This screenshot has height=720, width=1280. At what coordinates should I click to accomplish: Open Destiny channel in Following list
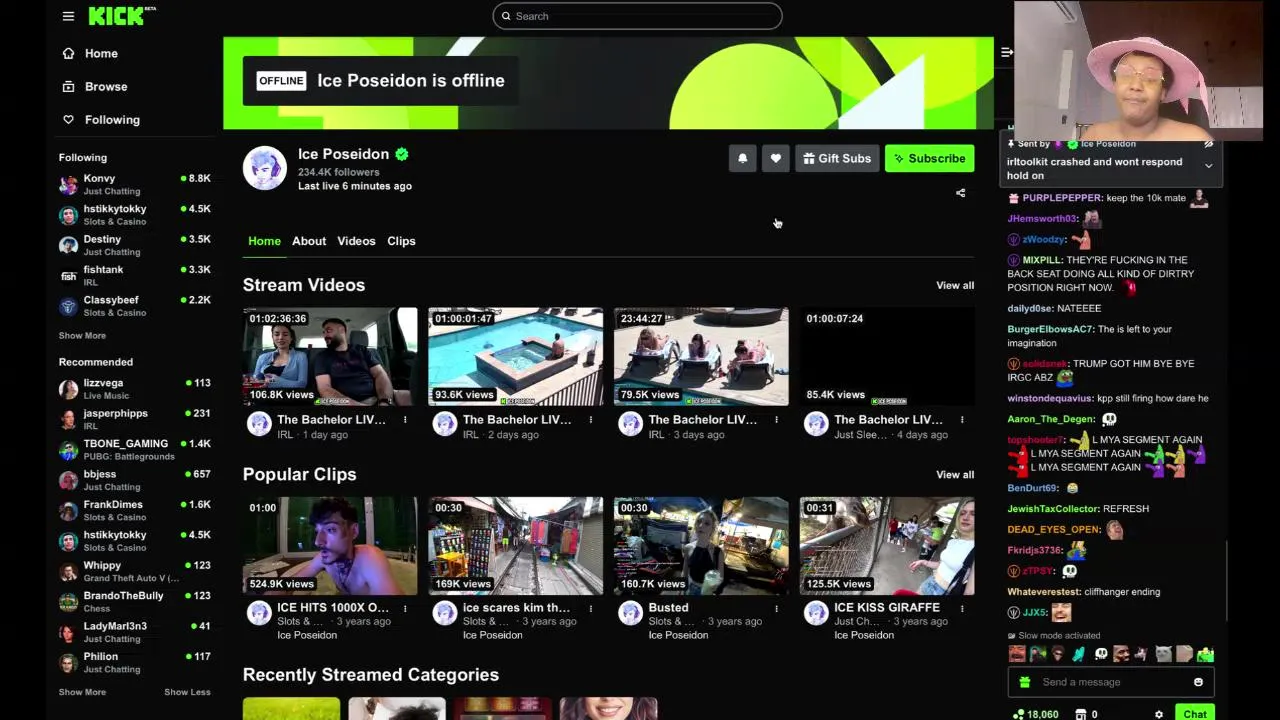134,245
